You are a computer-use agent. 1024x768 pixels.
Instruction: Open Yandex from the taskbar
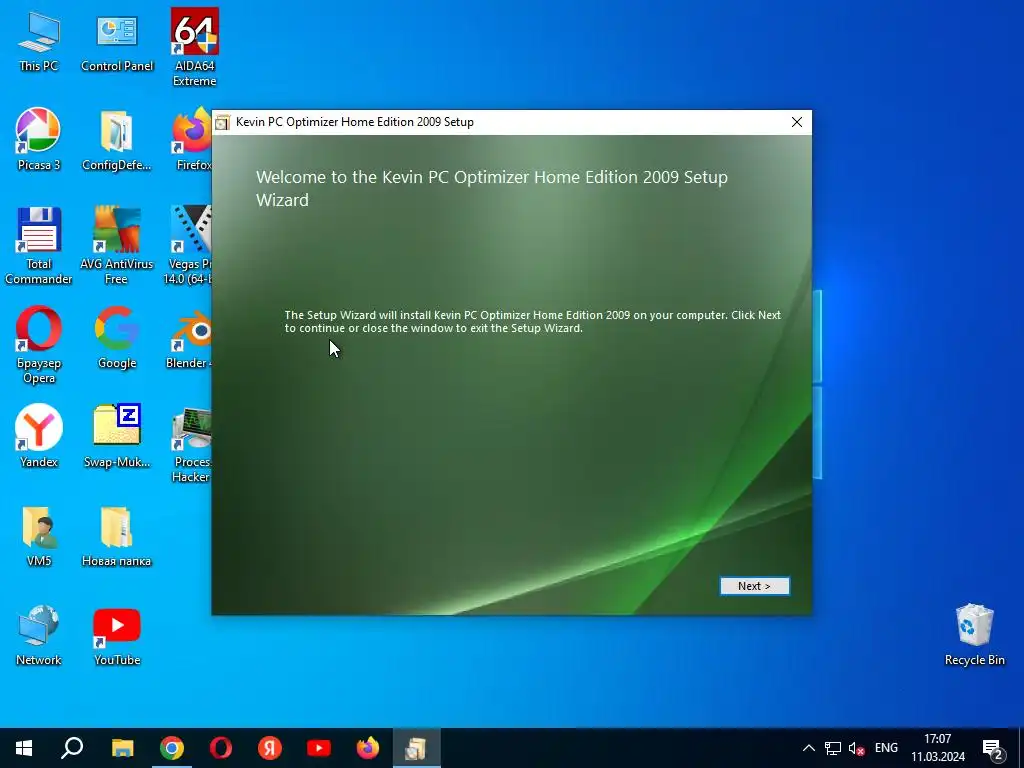(x=270, y=748)
